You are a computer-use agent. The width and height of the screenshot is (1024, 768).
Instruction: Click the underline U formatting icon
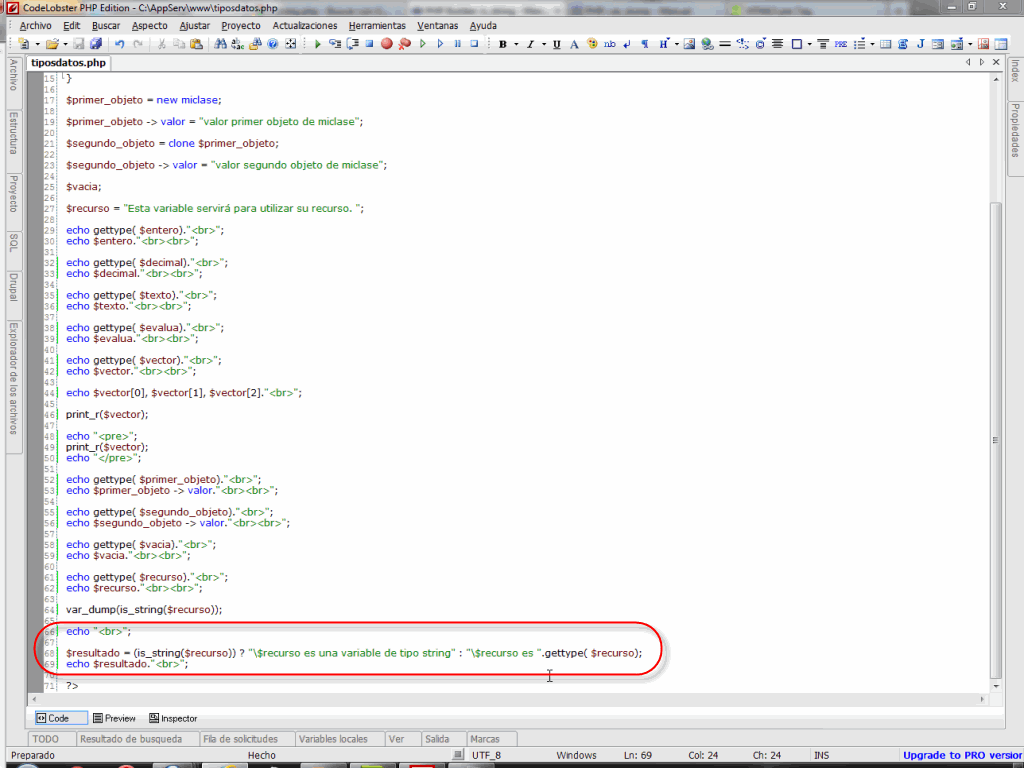pyautogui.click(x=557, y=44)
